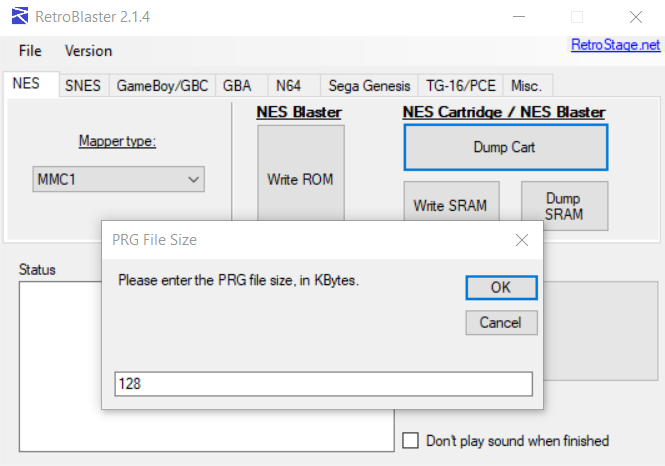Click the PRG size prompt text
Viewport: 665px width, 466px height.
238,280
